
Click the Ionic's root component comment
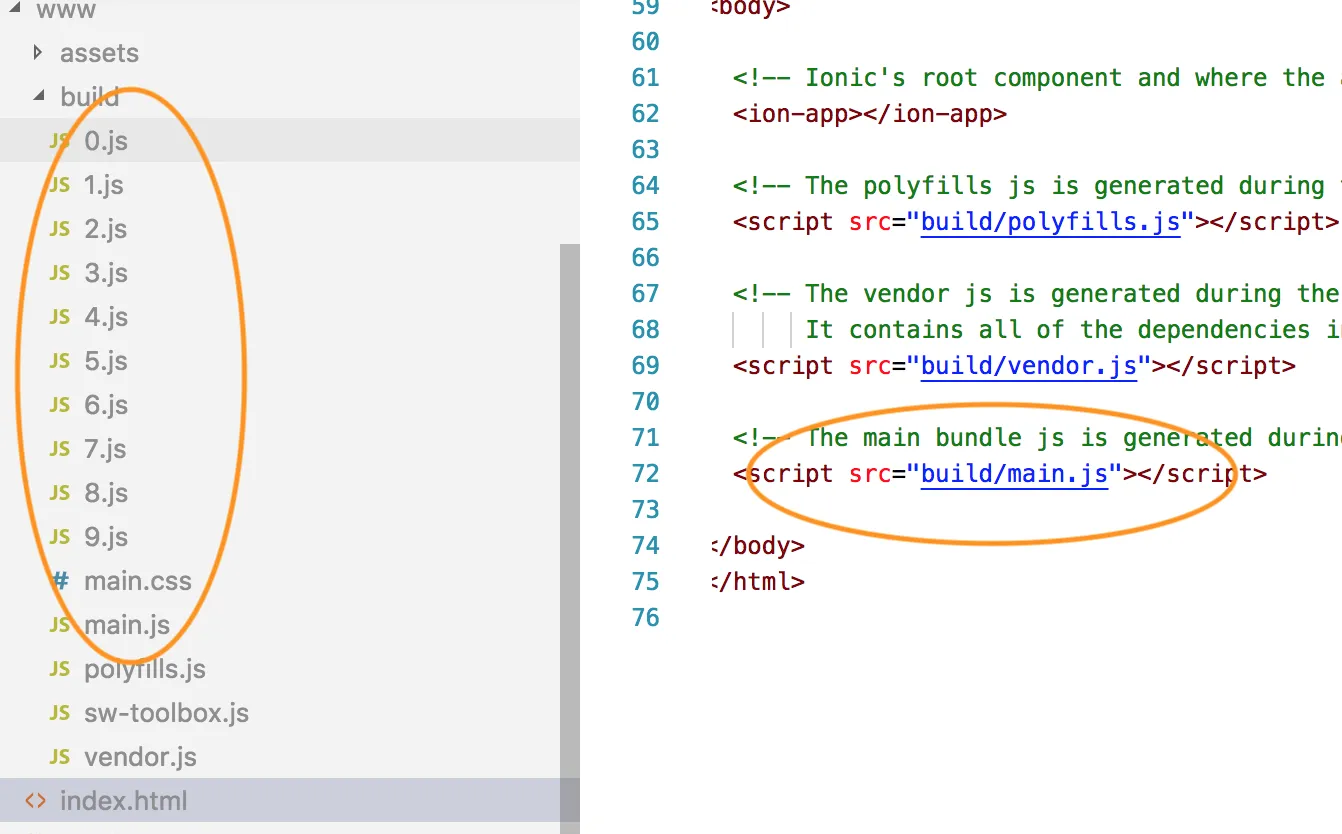tap(1037, 77)
